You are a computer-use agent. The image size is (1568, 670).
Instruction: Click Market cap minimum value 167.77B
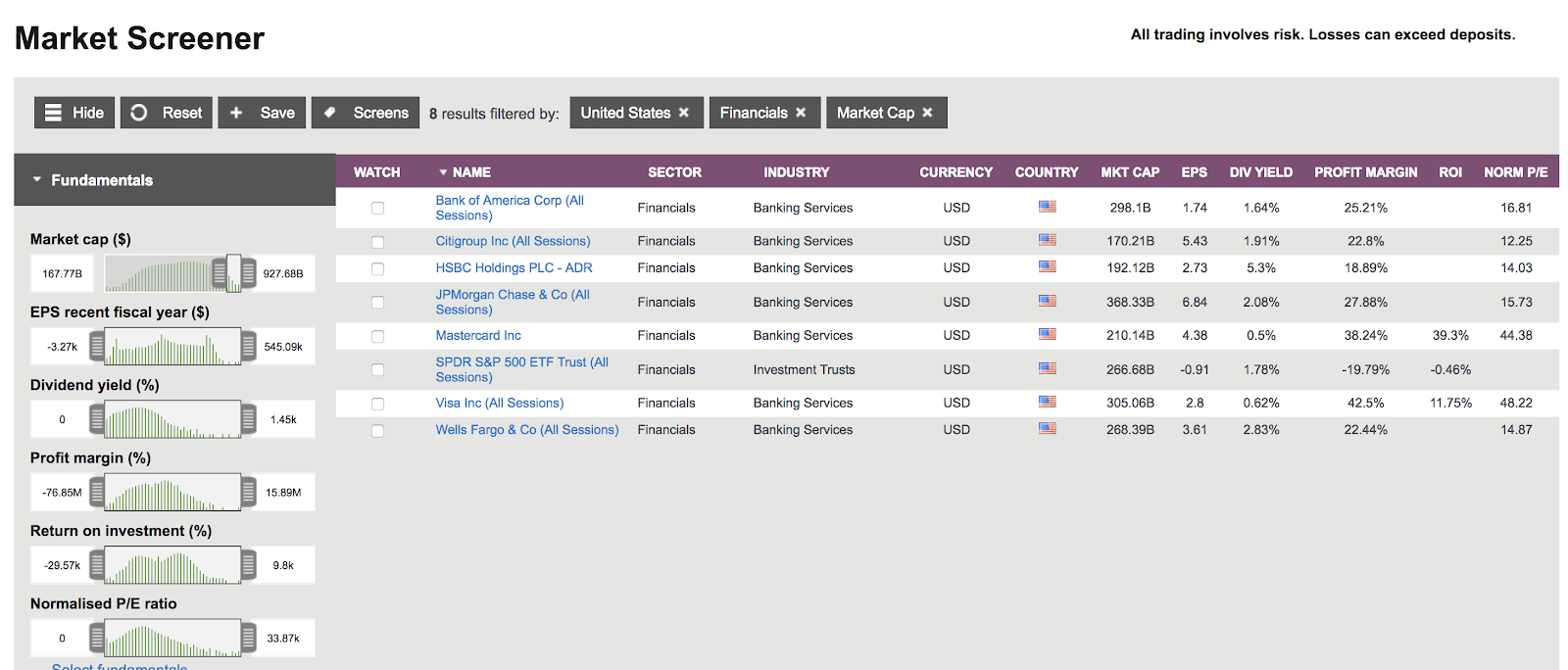(x=62, y=273)
